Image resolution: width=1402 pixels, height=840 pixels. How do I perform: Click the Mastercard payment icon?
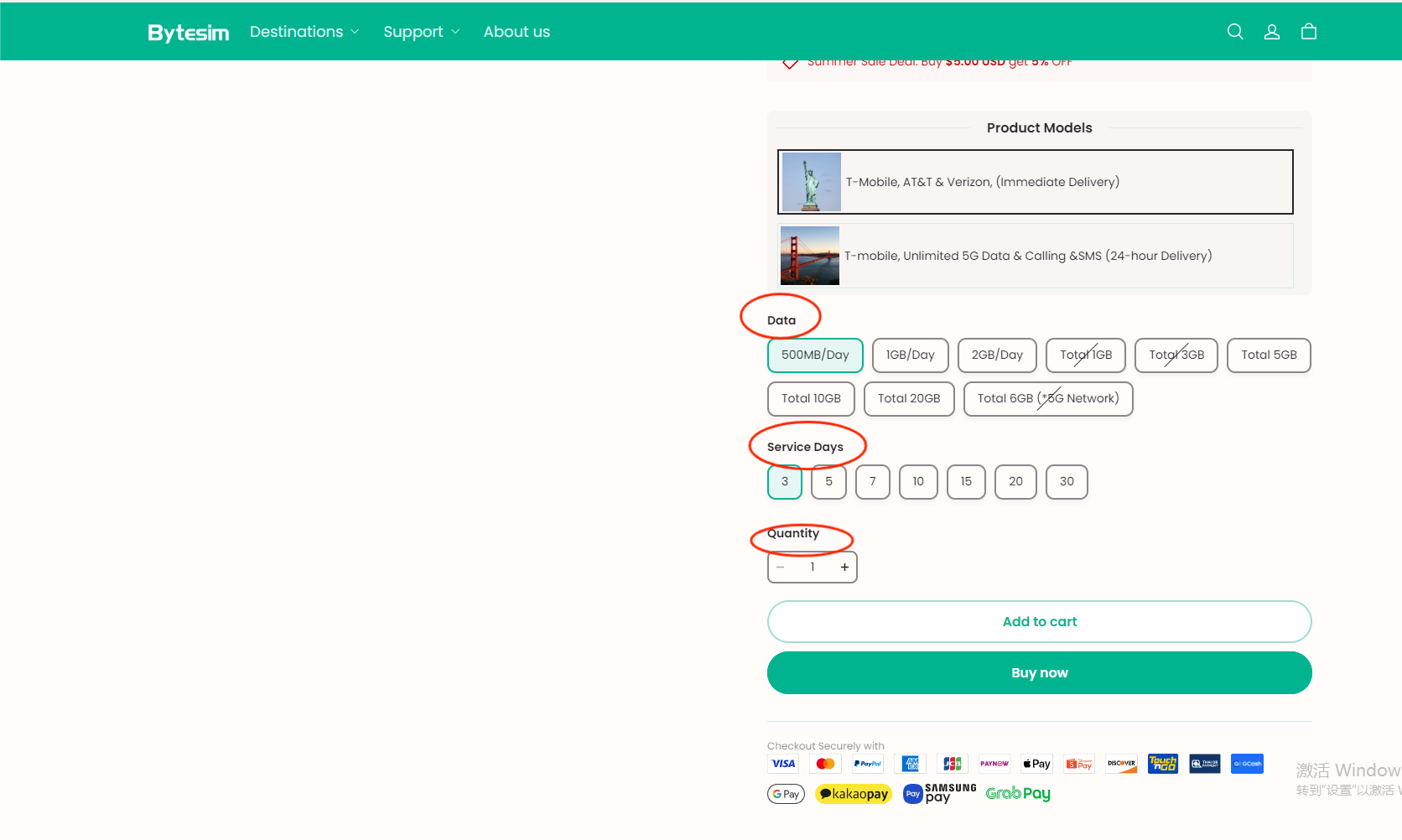click(x=825, y=764)
